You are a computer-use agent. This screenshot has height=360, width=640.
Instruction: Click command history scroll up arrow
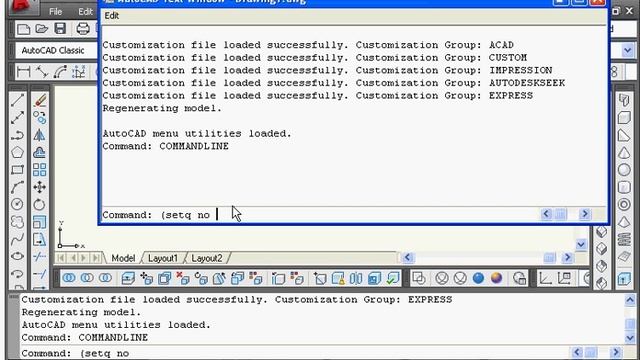630,300
